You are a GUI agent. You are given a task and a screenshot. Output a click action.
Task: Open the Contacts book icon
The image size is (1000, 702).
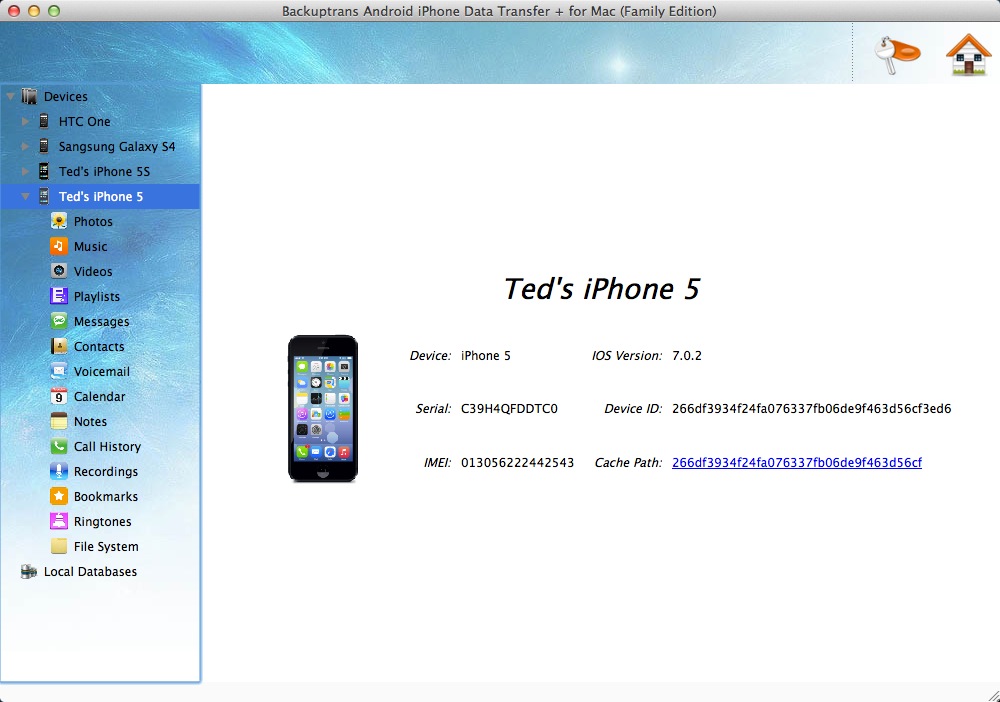point(59,346)
